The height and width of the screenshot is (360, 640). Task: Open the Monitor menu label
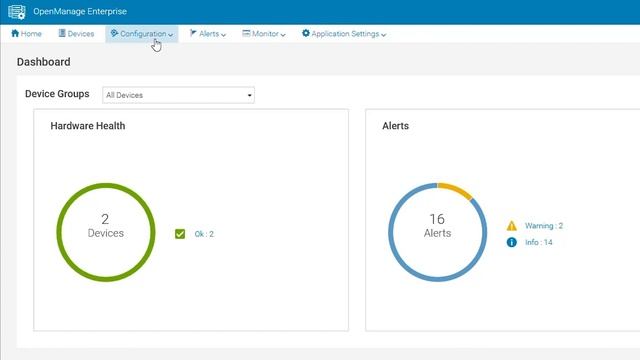pyautogui.click(x=265, y=34)
